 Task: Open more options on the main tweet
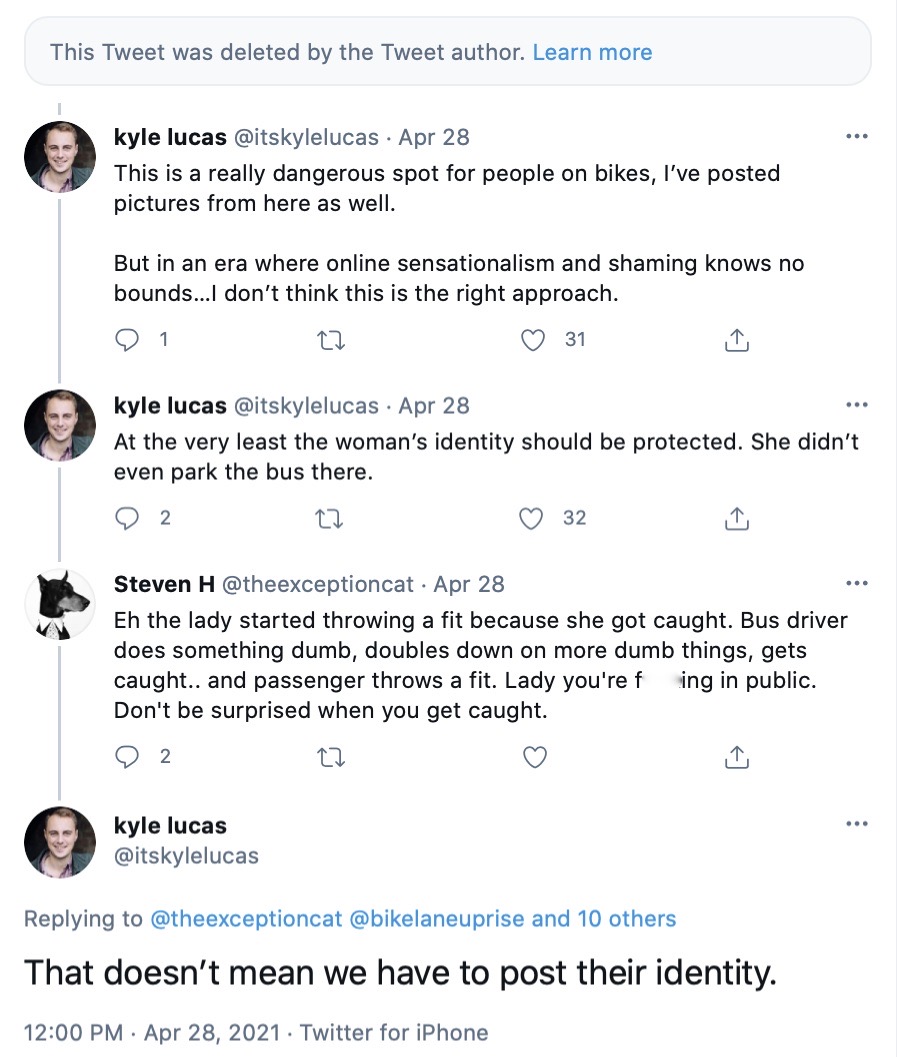(x=857, y=824)
